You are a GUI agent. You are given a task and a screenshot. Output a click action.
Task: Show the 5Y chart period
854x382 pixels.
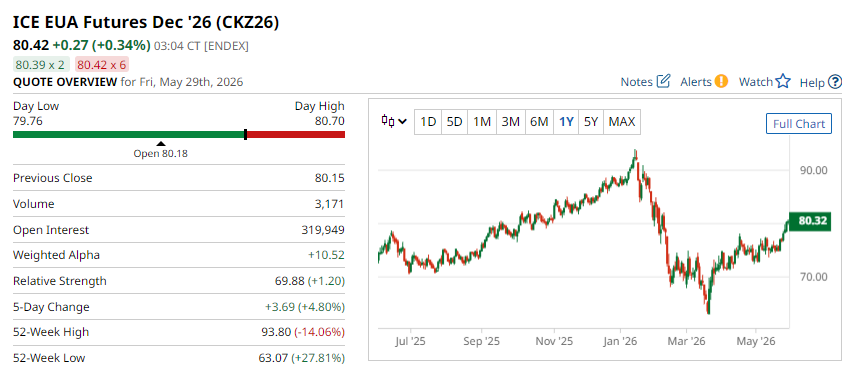pyautogui.click(x=591, y=122)
